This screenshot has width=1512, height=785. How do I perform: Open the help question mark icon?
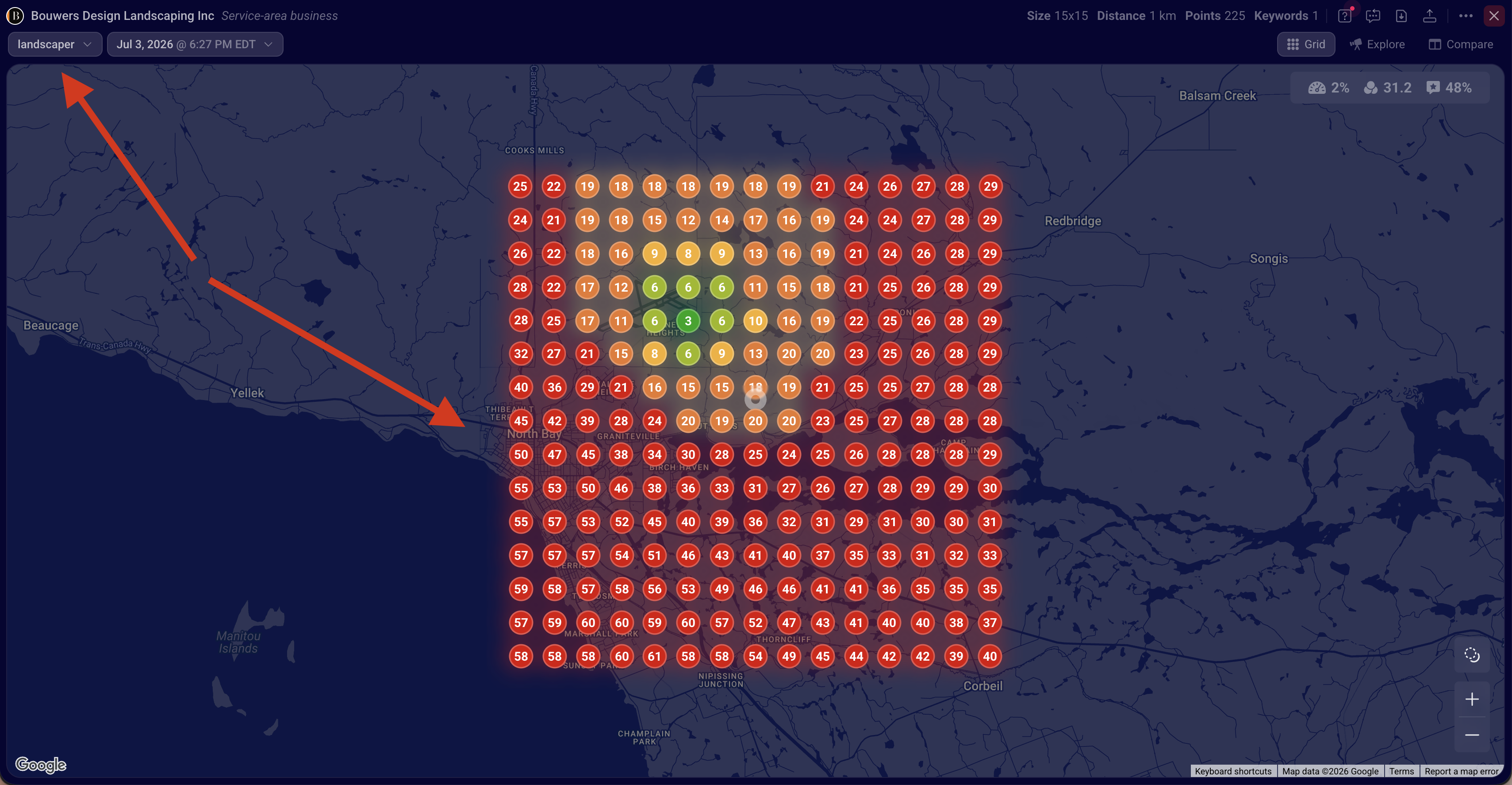point(1344,16)
